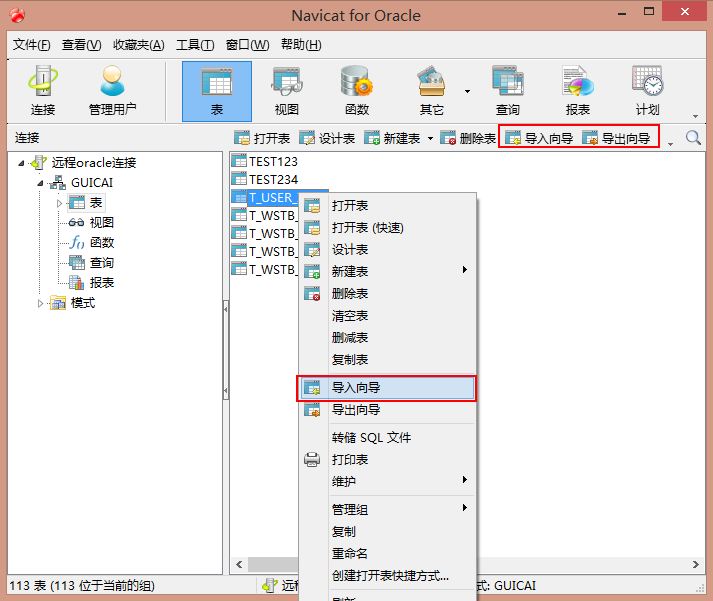Image resolution: width=713 pixels, height=601 pixels.
Task: Click the search magnifier icon
Action: click(693, 137)
